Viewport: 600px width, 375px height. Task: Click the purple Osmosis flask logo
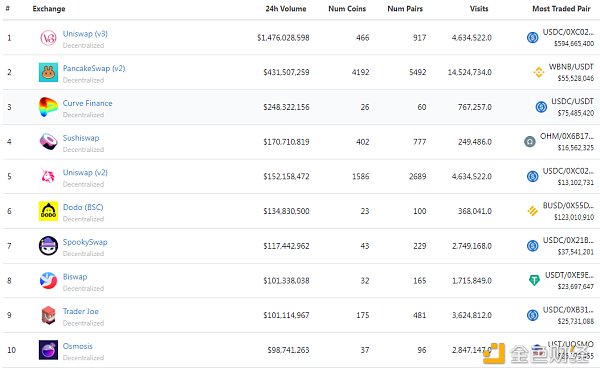(x=48, y=350)
